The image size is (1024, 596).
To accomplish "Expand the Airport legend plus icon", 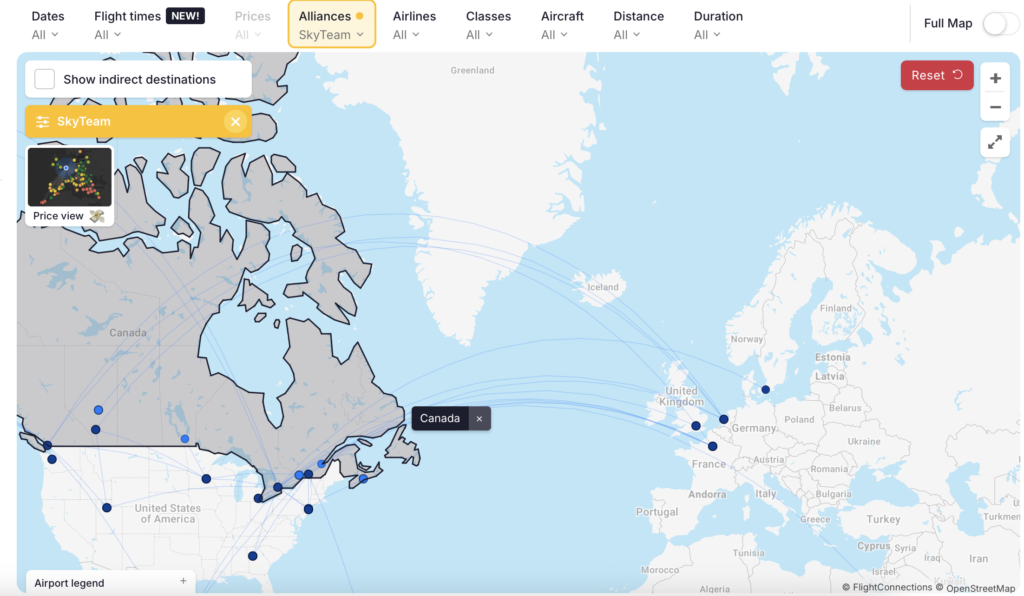I will [x=183, y=581].
